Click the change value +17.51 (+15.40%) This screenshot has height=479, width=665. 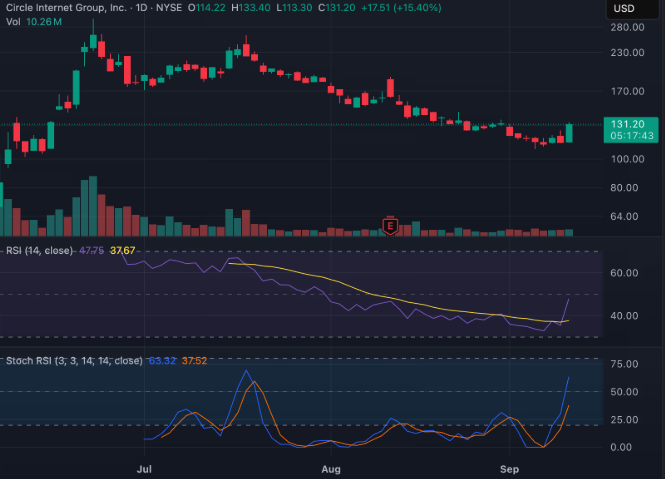point(401,8)
